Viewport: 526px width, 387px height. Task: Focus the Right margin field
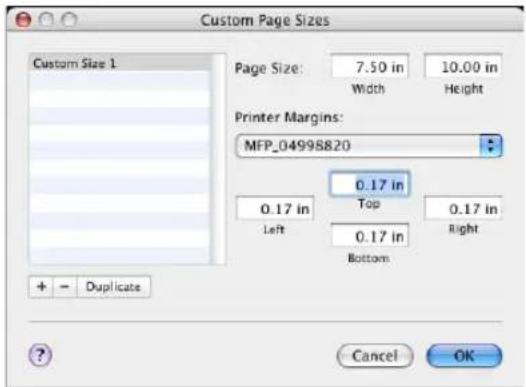(x=463, y=209)
